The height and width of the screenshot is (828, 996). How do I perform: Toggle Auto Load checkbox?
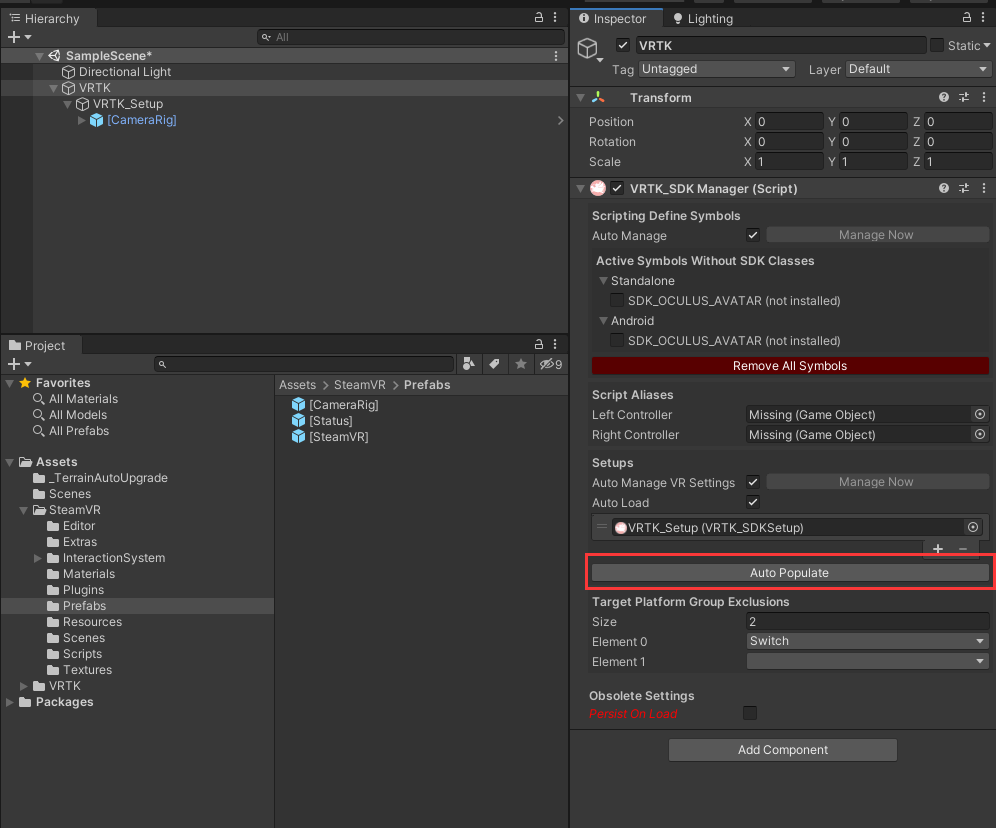point(753,502)
